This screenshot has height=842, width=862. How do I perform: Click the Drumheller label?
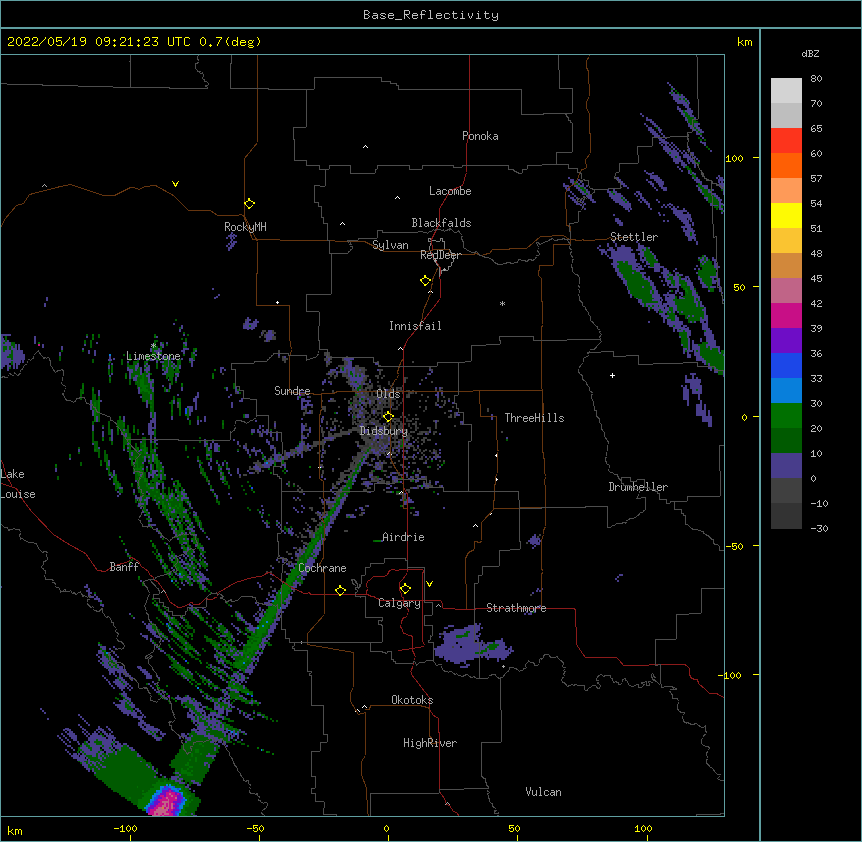pyautogui.click(x=638, y=487)
